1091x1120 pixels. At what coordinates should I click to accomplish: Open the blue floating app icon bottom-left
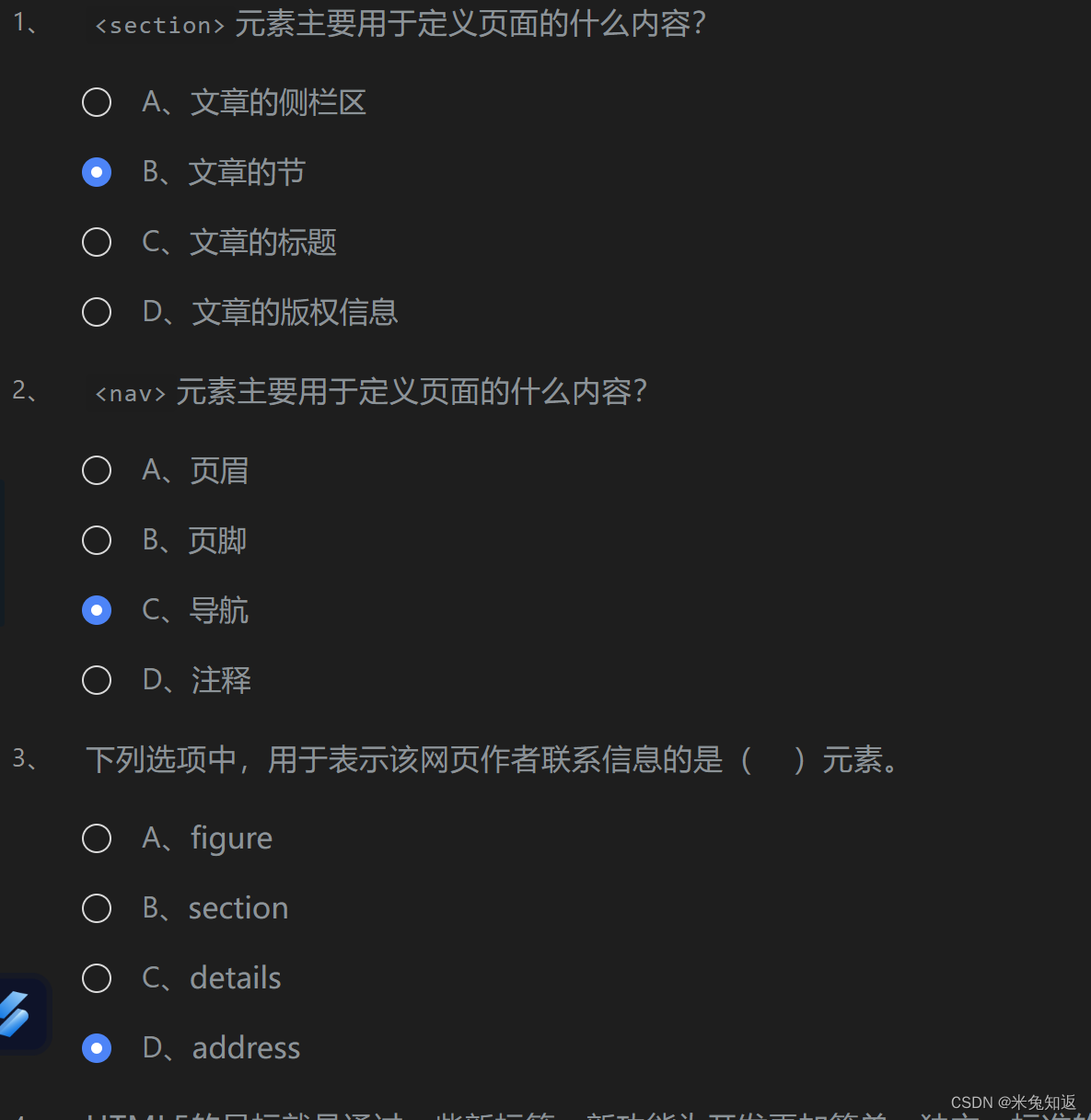point(20,1012)
